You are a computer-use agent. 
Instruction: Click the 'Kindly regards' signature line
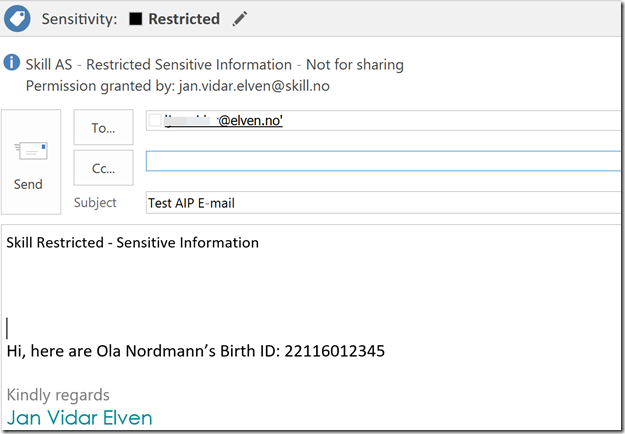(x=58, y=394)
